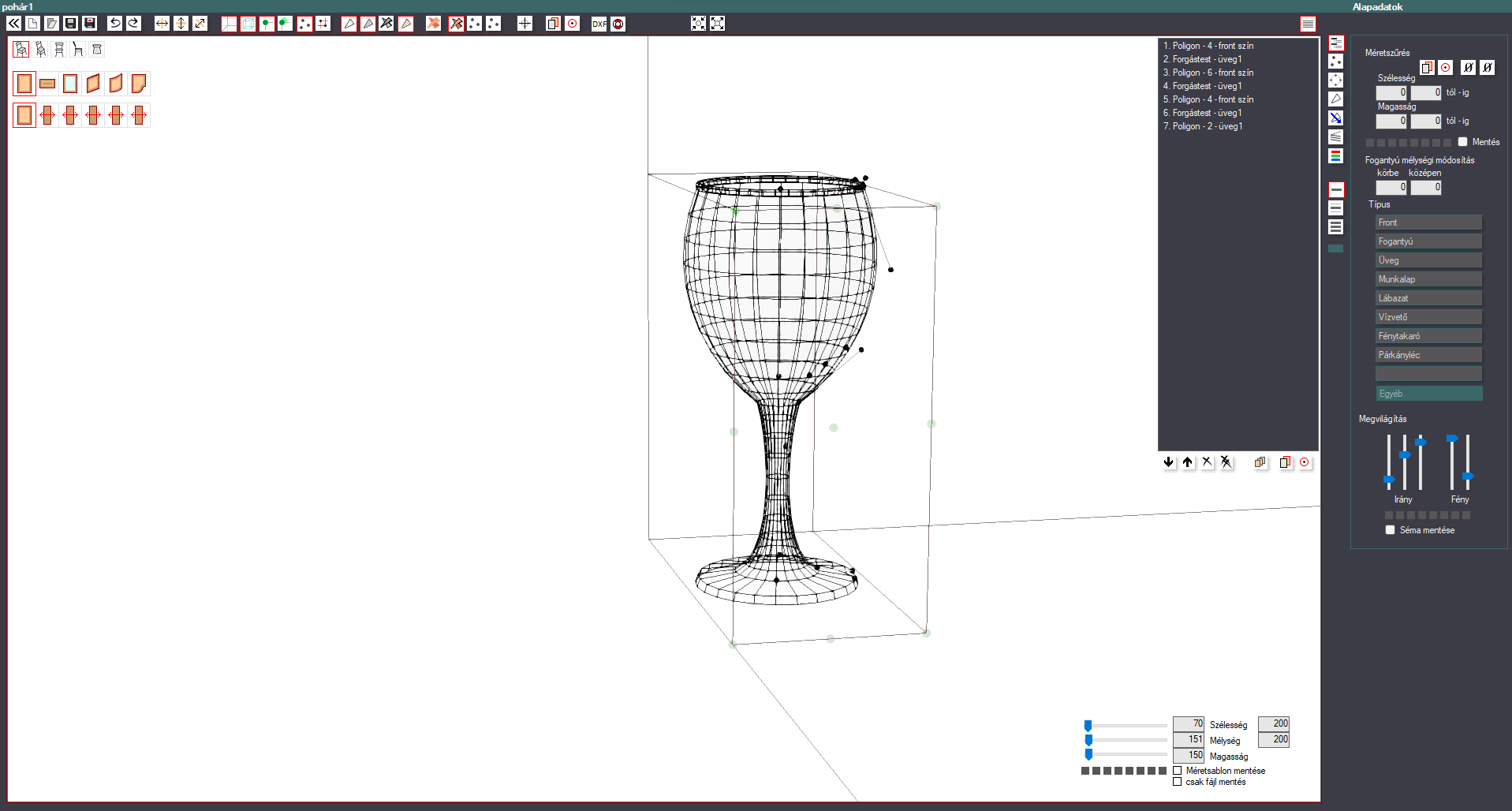Image resolution: width=1512 pixels, height=811 pixels.
Task: Select the stool view icon
Action: pos(97,50)
